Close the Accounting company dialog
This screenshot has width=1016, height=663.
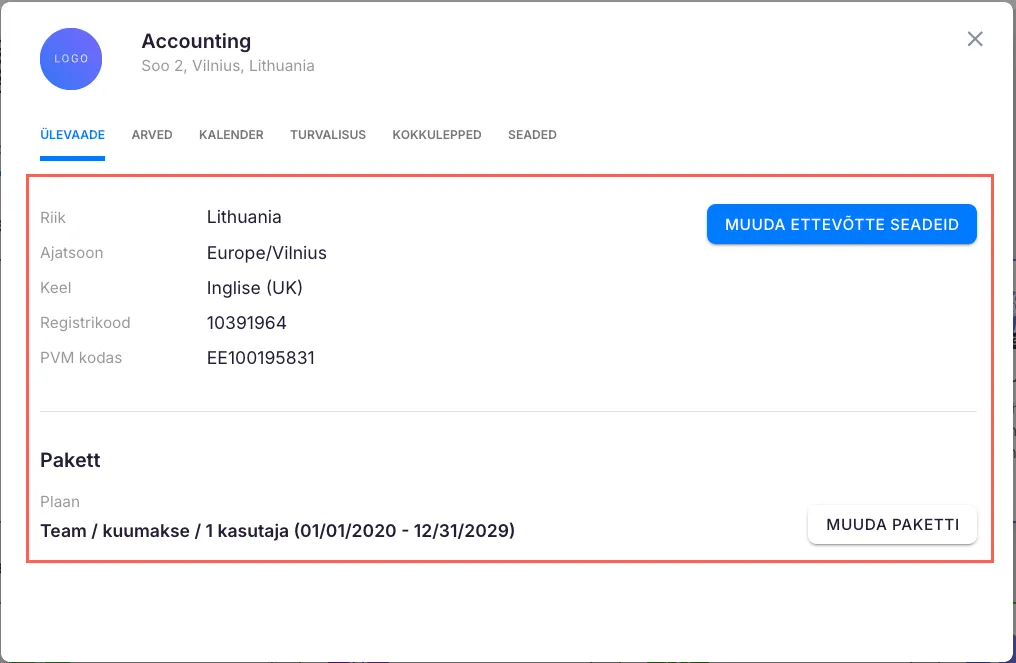pyautogui.click(x=975, y=39)
